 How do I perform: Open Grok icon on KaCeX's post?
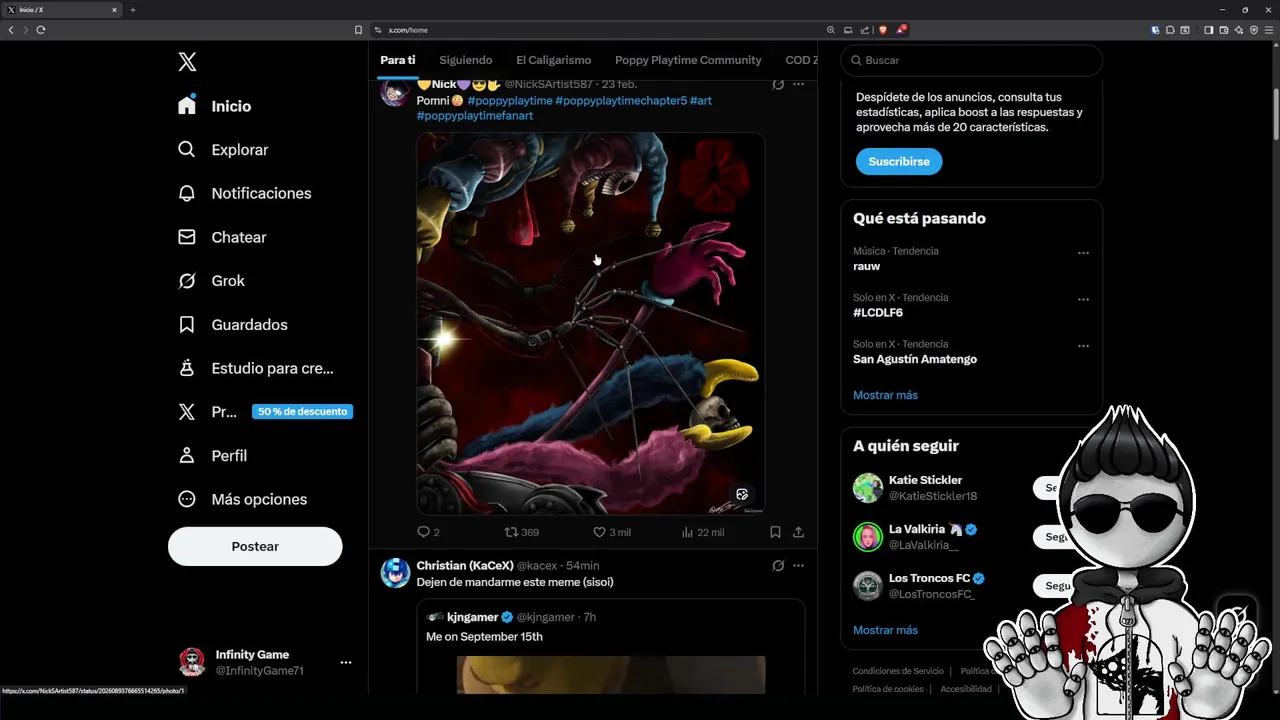pyautogui.click(x=778, y=566)
